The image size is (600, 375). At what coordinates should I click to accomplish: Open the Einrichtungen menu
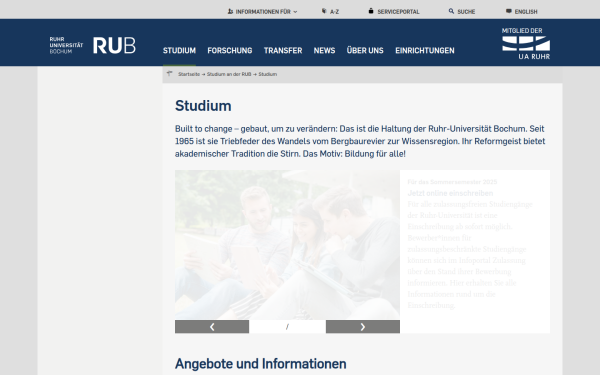click(425, 51)
